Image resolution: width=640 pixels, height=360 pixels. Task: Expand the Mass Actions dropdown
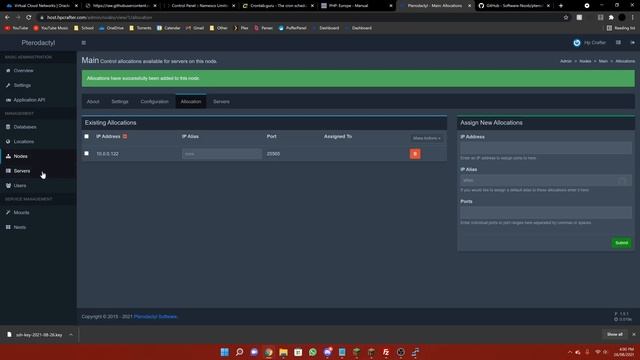point(427,138)
